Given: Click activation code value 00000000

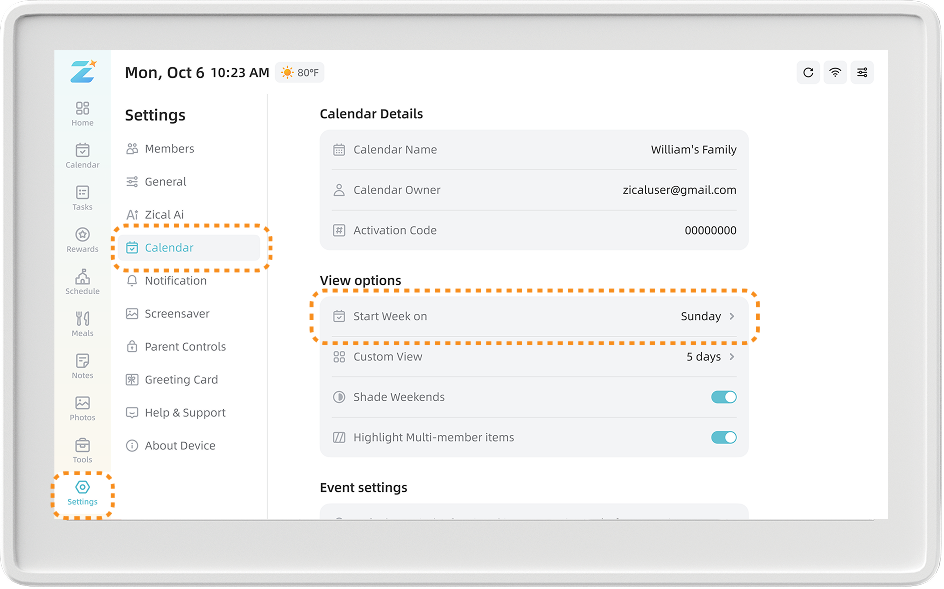Looking at the screenshot, I should pyautogui.click(x=710, y=231).
